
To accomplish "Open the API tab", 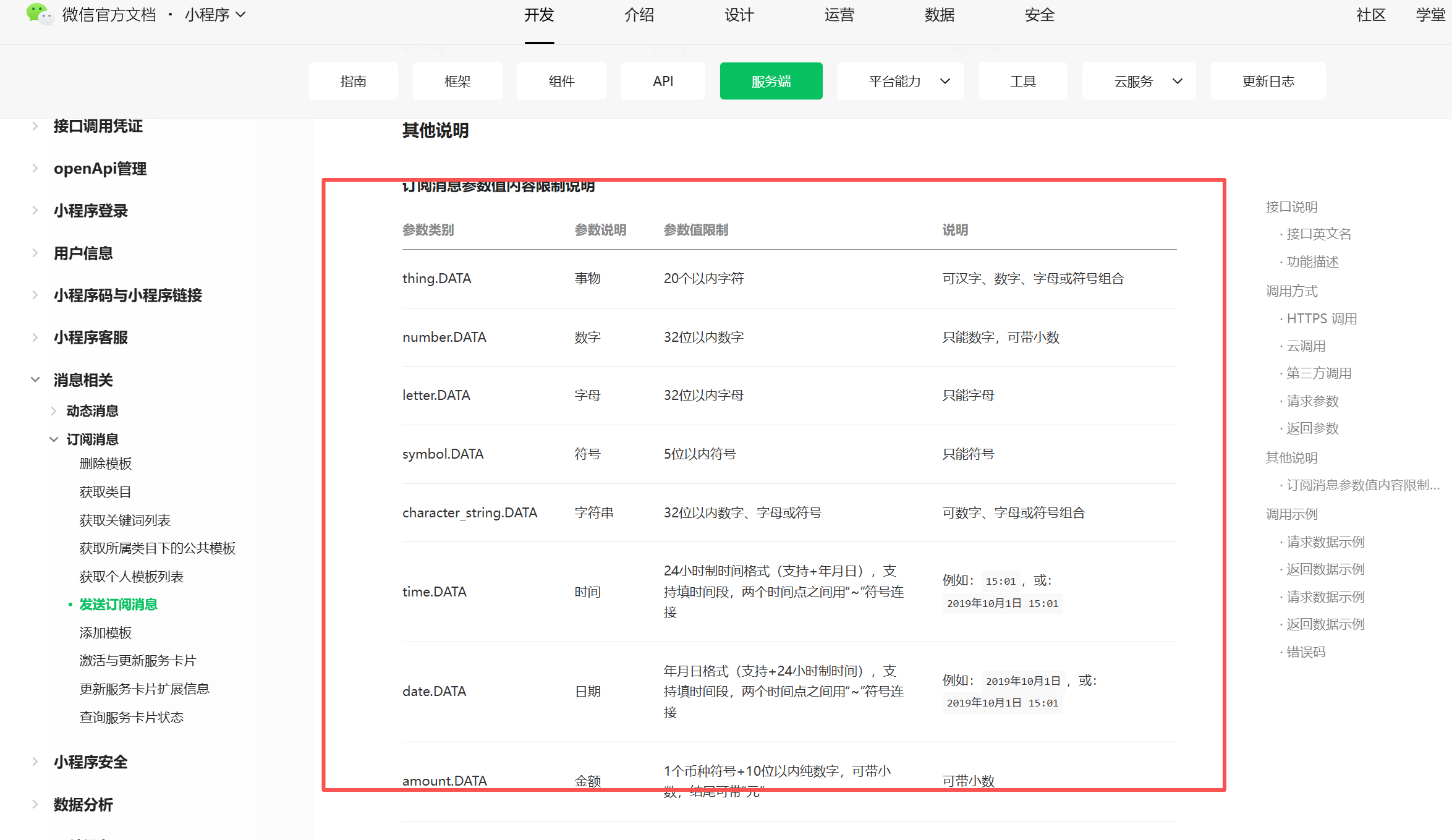I will 663,81.
